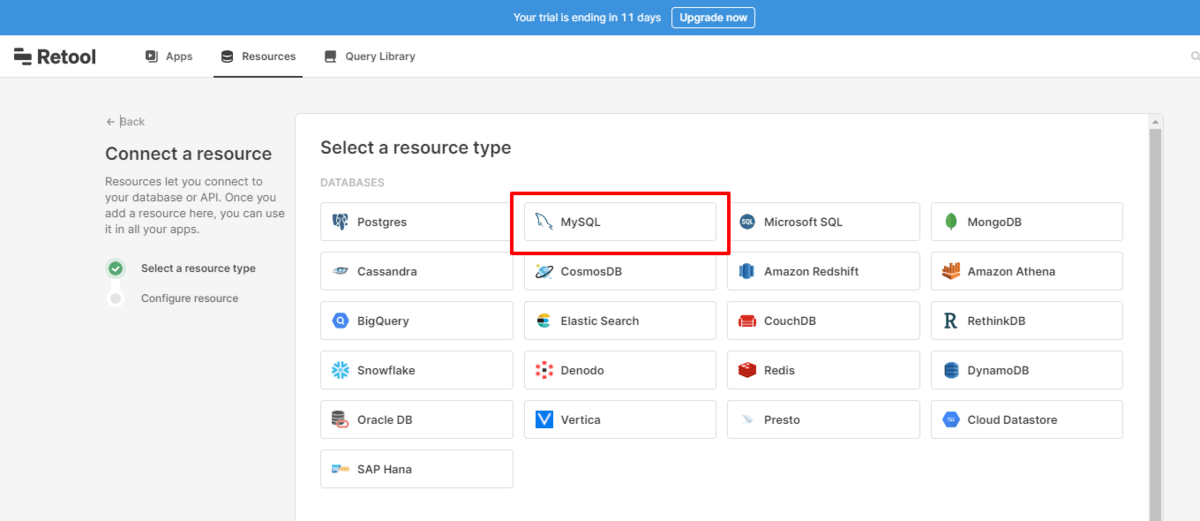Viewport: 1200px width, 521px height.
Task: Click the Elastic Search icon
Action: [543, 321]
